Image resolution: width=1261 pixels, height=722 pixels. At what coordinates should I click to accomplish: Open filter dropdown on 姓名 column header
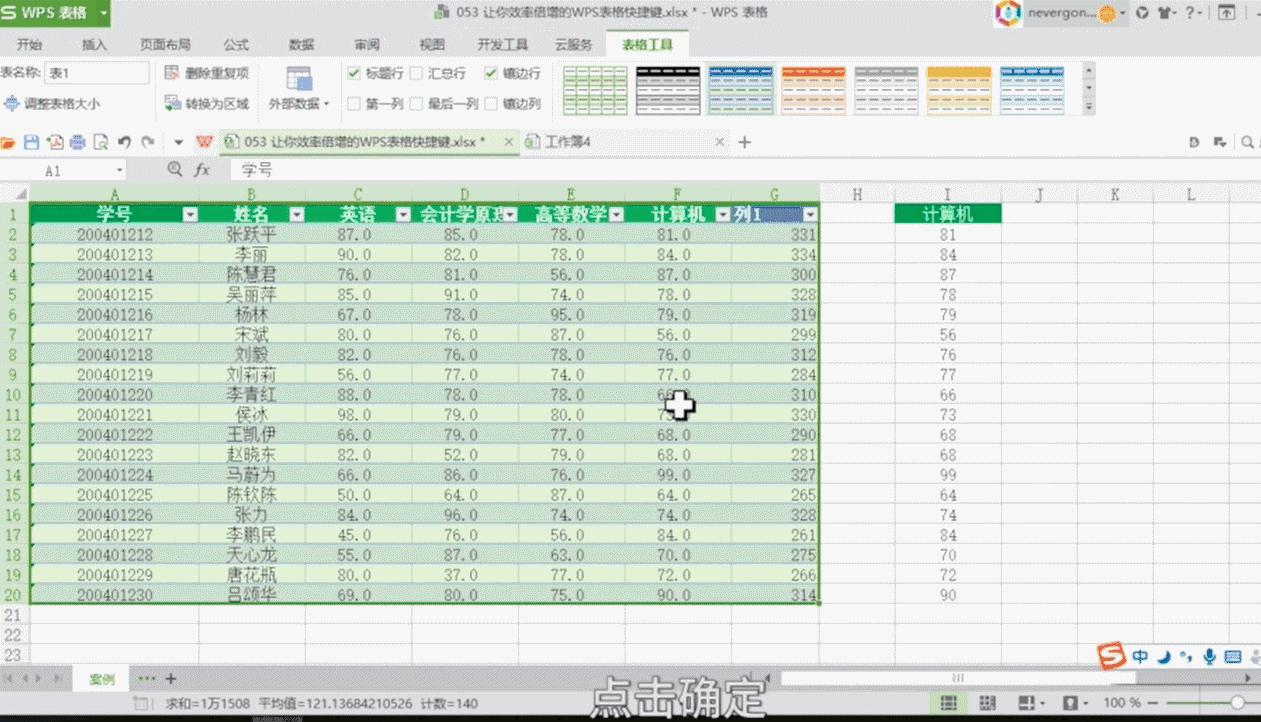tap(296, 214)
